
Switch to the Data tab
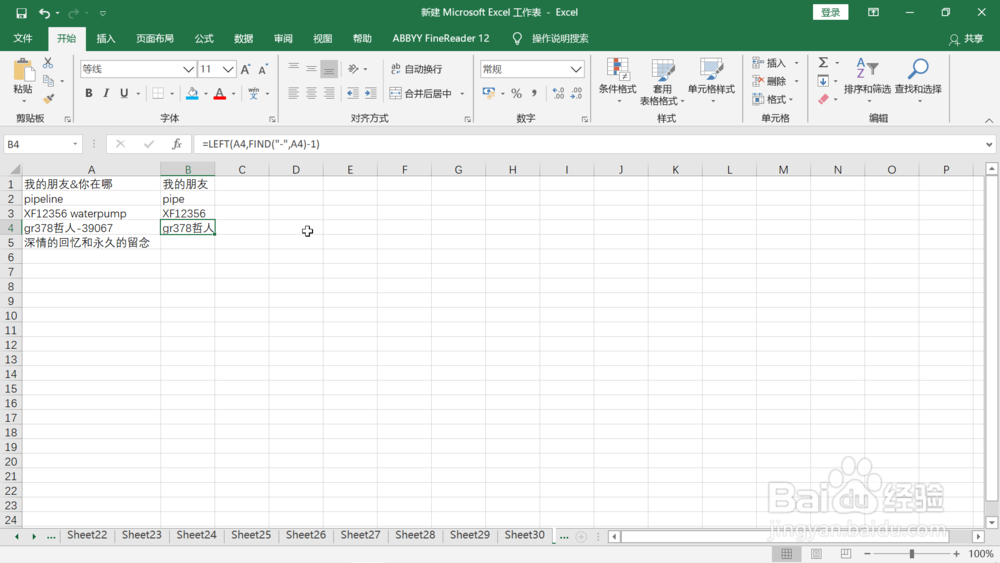tap(244, 38)
